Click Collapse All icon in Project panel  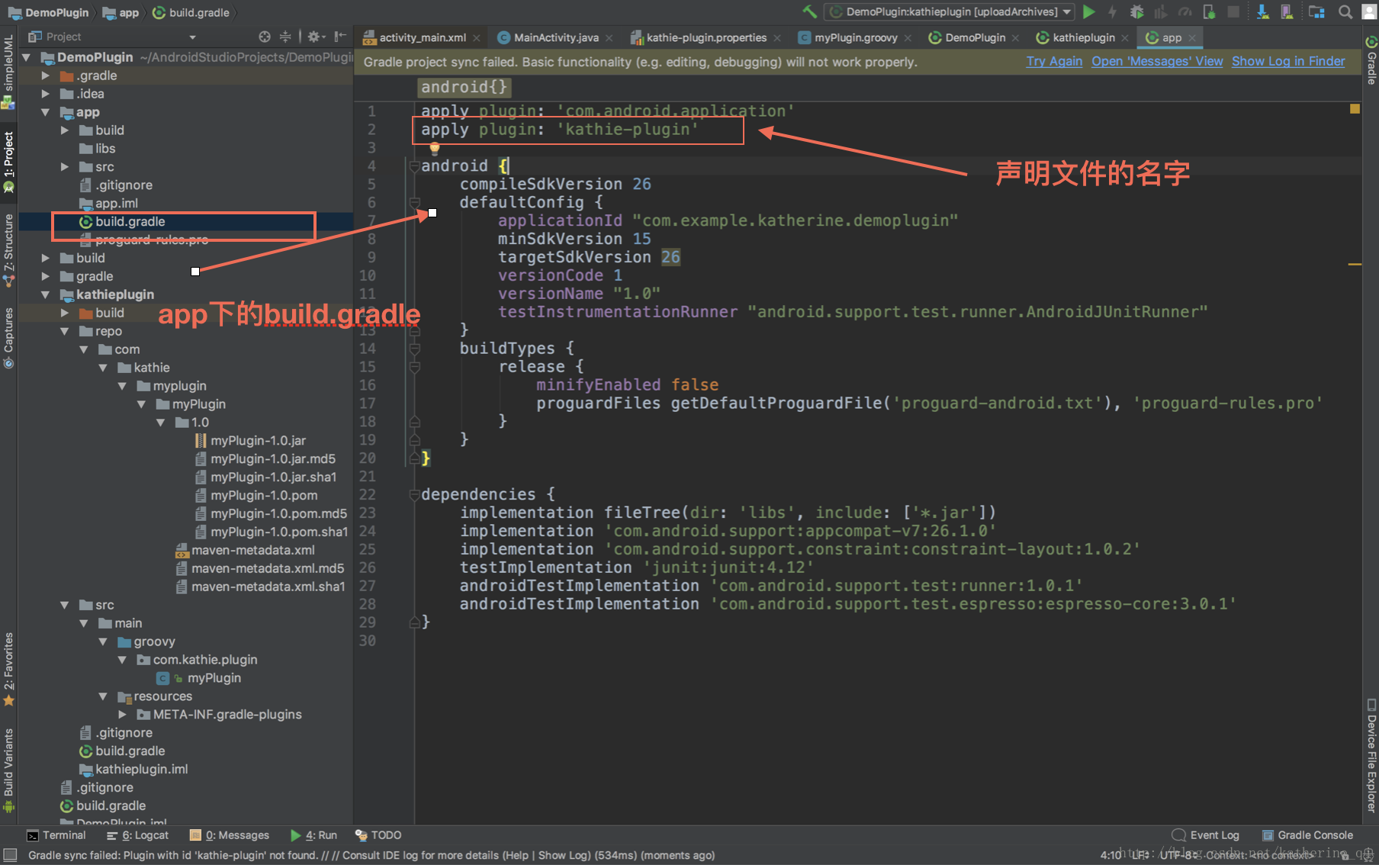coord(285,37)
